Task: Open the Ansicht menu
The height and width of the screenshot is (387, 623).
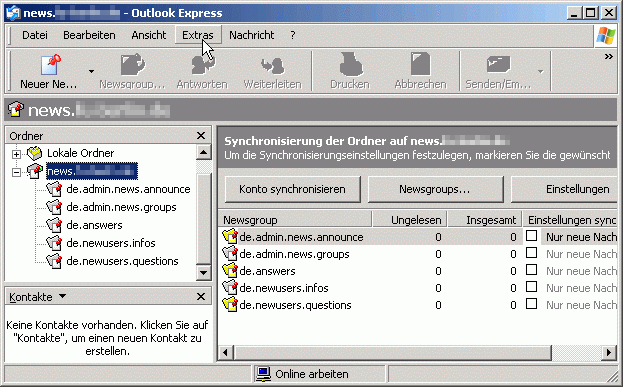Action: click(x=149, y=35)
